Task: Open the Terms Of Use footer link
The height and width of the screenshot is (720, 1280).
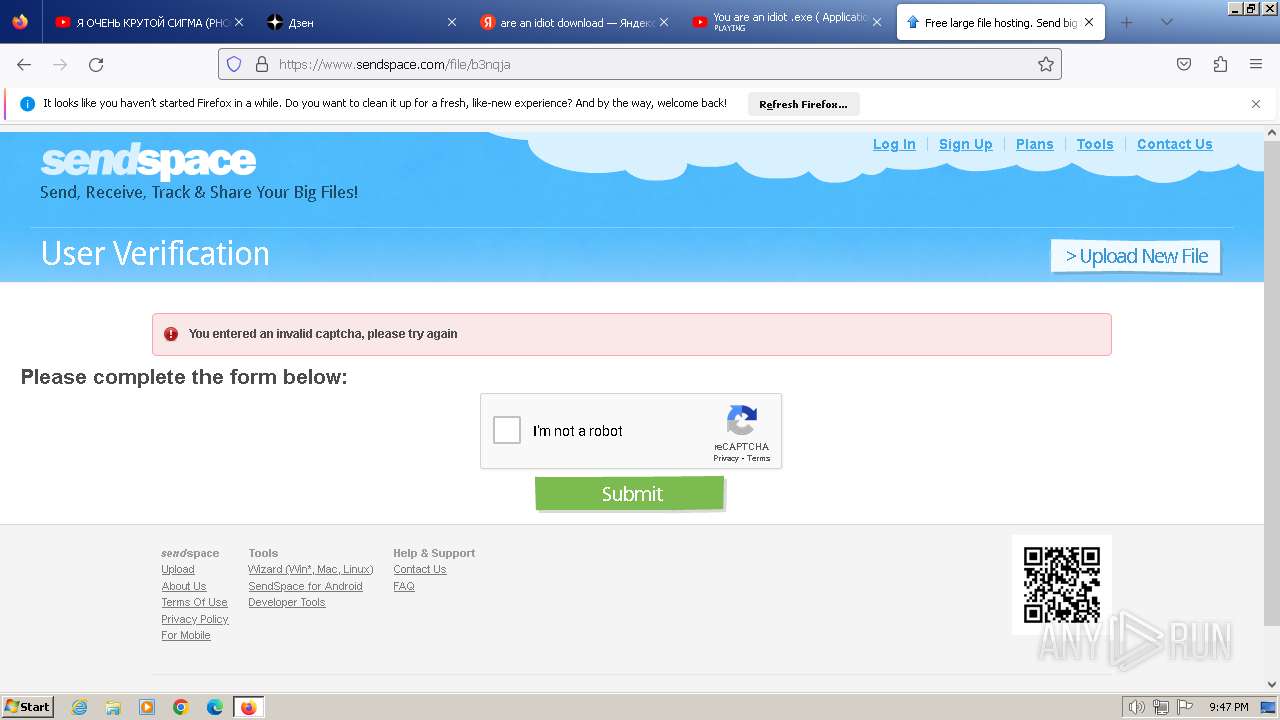Action: tap(194, 602)
